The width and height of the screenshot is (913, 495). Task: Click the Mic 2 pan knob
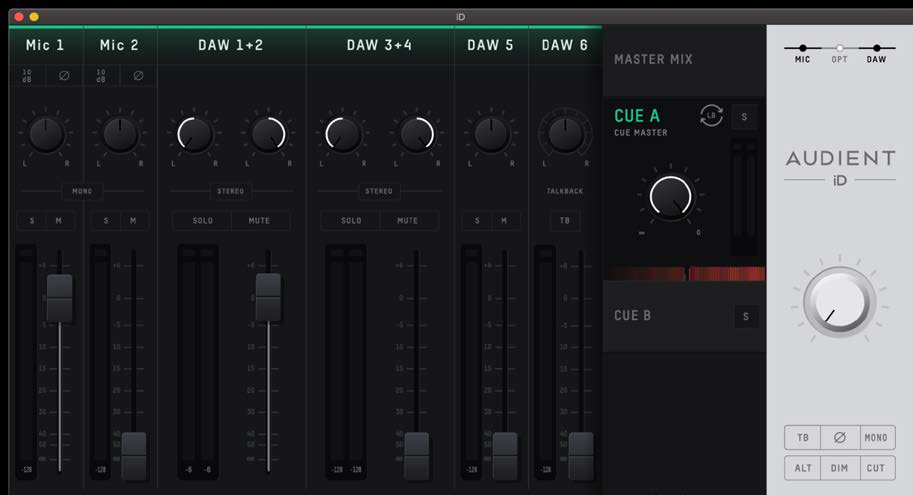coord(121,135)
